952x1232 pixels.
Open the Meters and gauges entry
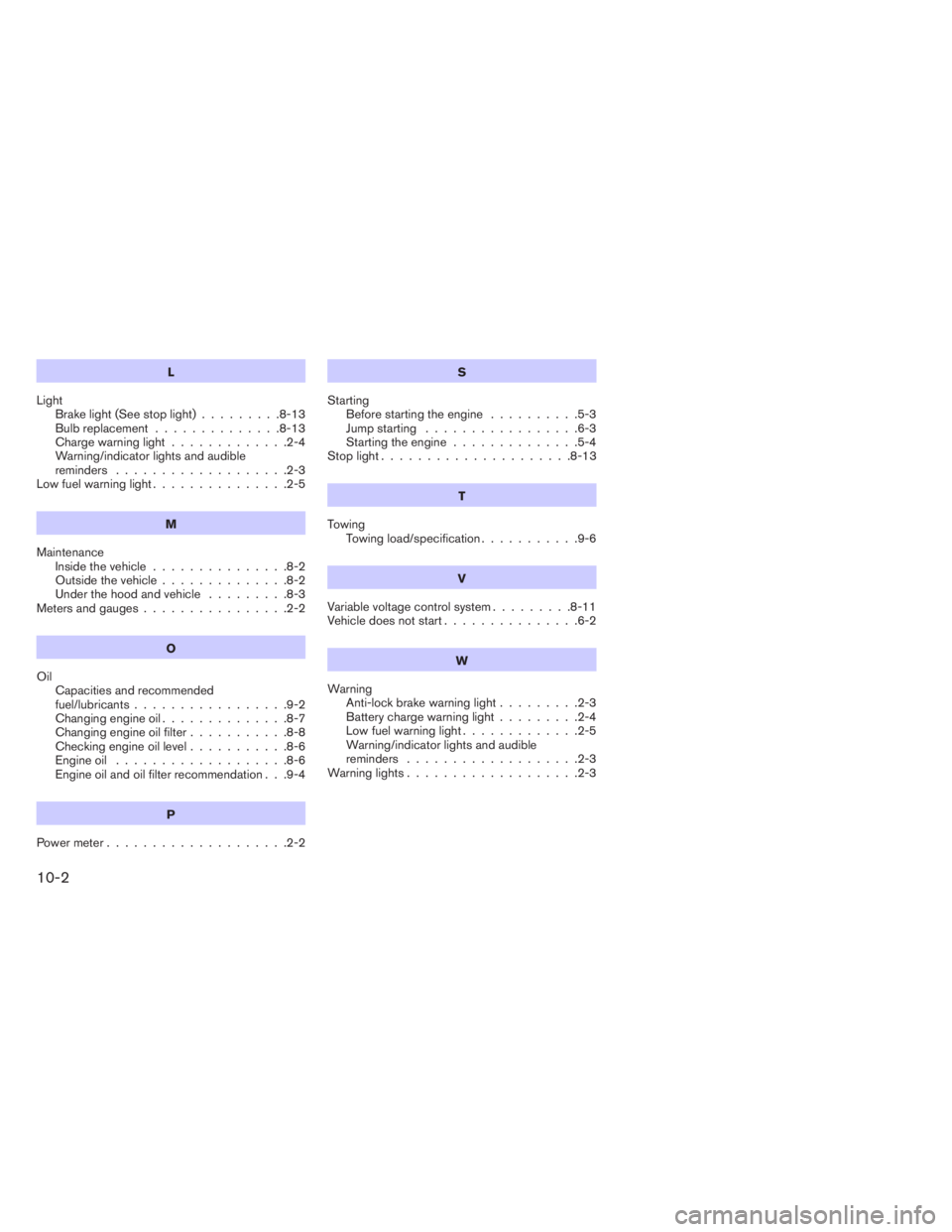point(169,608)
